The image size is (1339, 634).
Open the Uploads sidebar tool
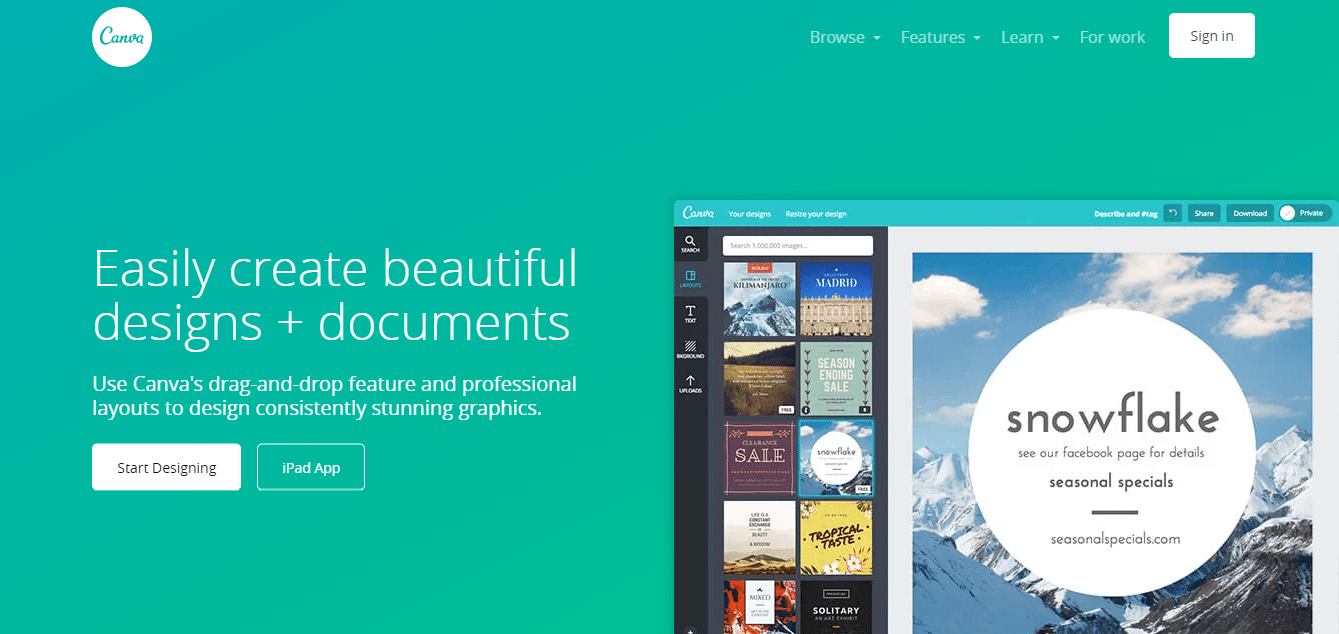click(690, 384)
